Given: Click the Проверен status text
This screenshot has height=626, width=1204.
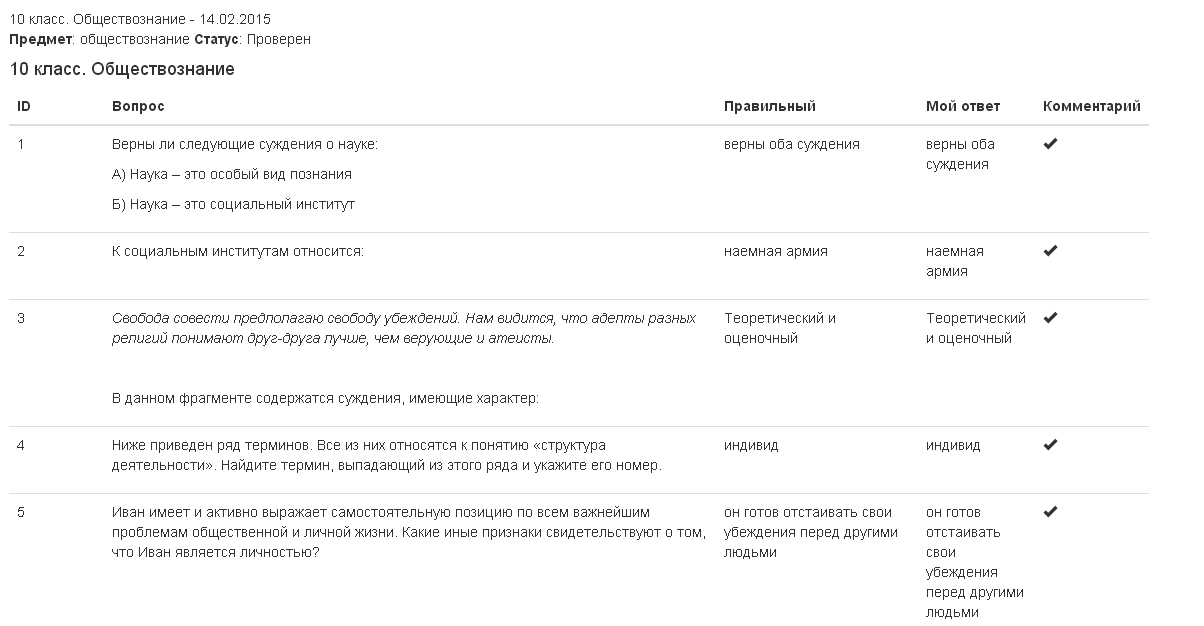Looking at the screenshot, I should click(x=279, y=39).
